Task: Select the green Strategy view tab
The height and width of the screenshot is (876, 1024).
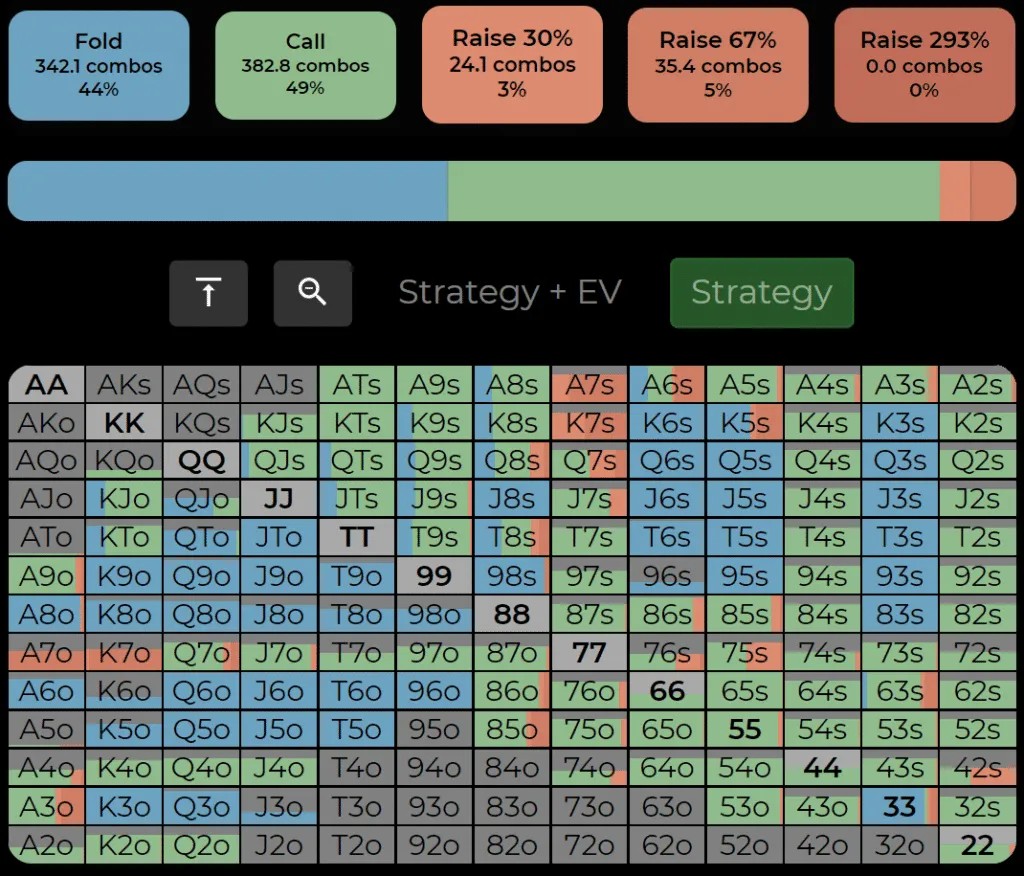Action: pos(761,292)
